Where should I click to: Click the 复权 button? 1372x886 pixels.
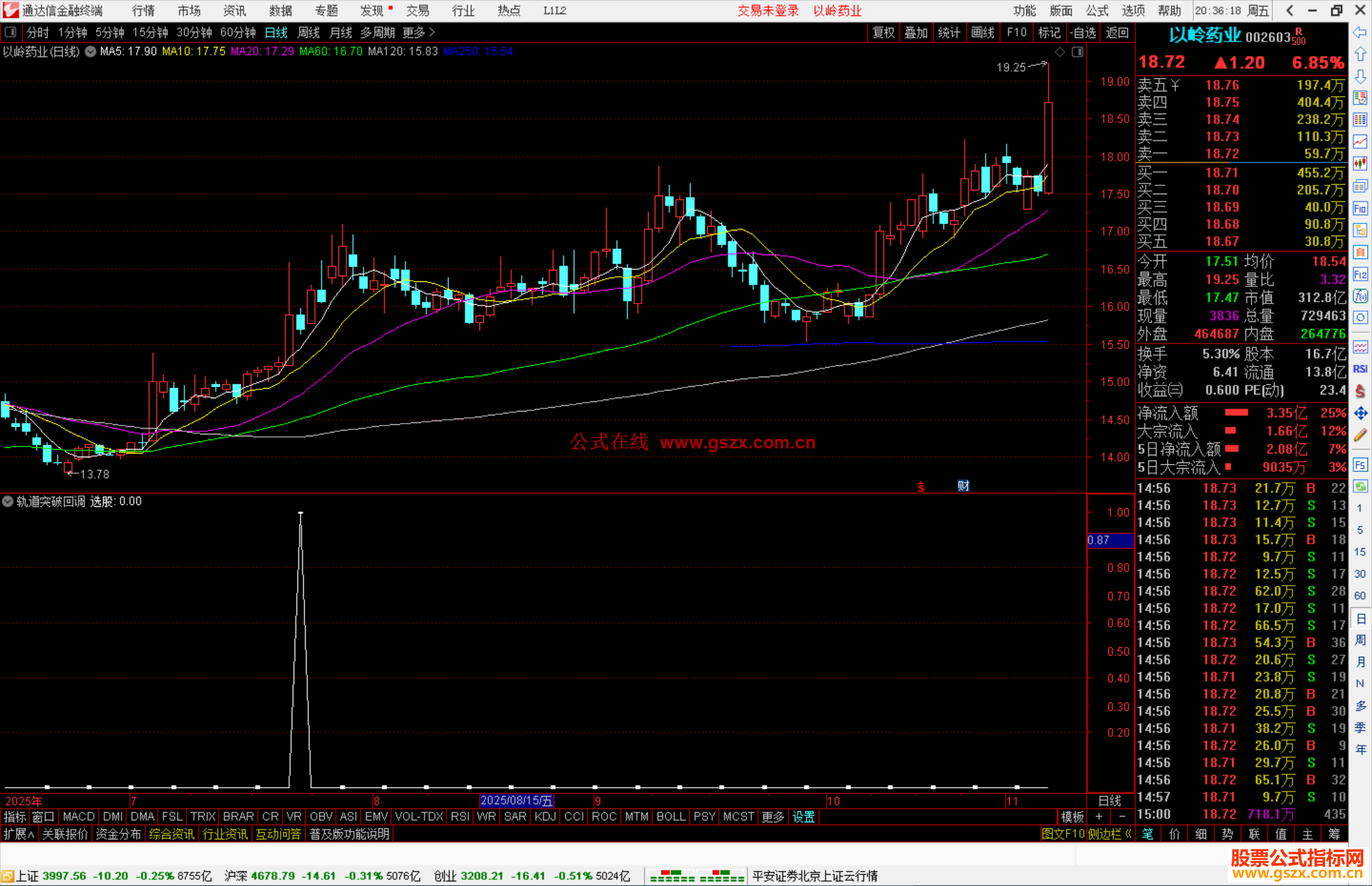click(x=883, y=32)
